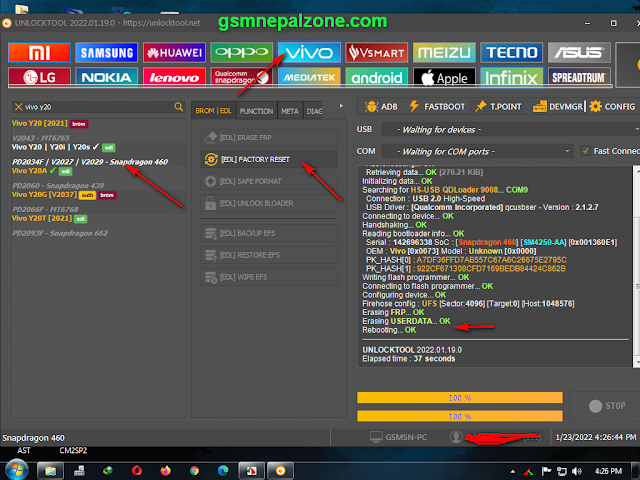Open the DEVMGR device manager

558,107
